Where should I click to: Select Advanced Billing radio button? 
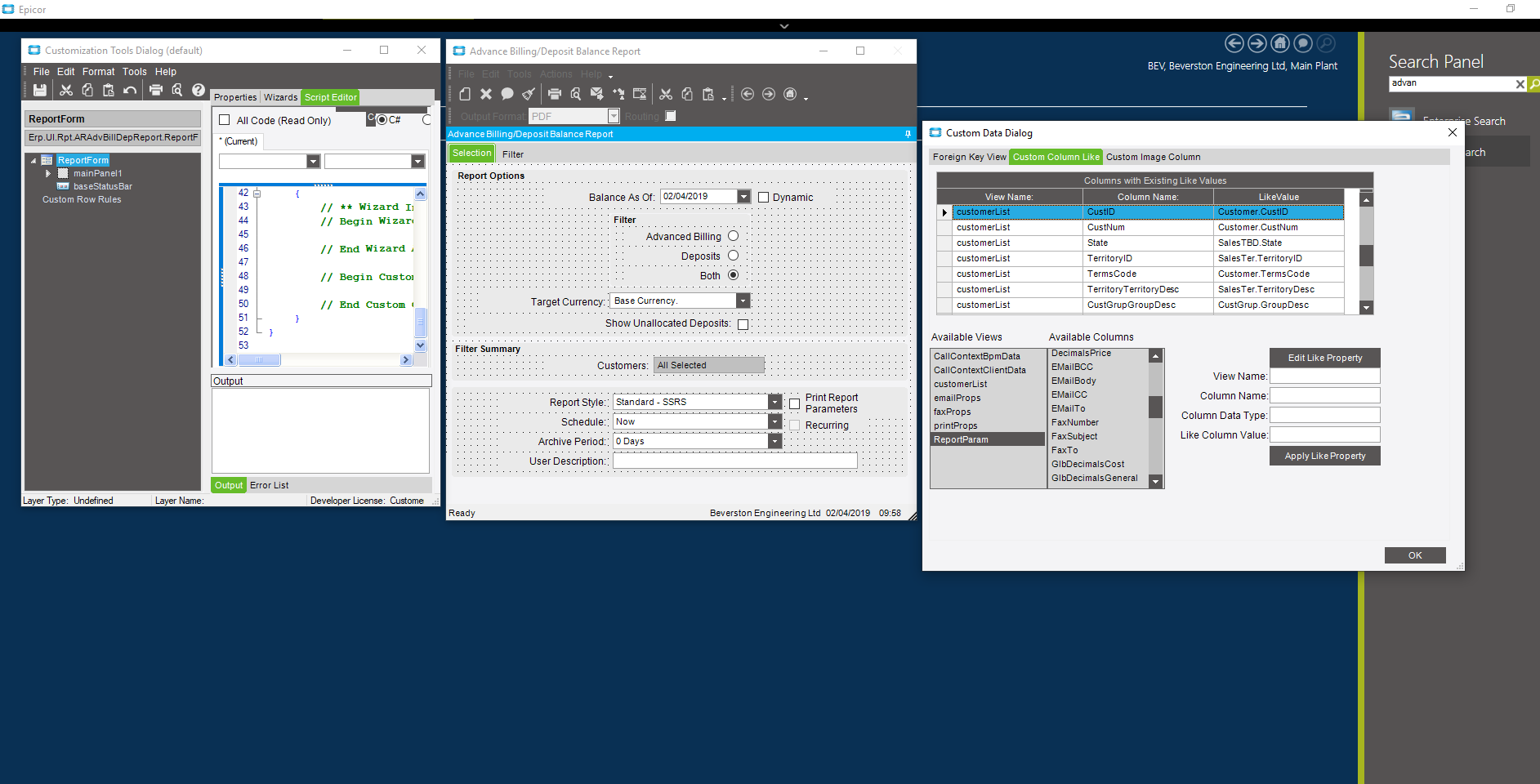pyautogui.click(x=733, y=236)
